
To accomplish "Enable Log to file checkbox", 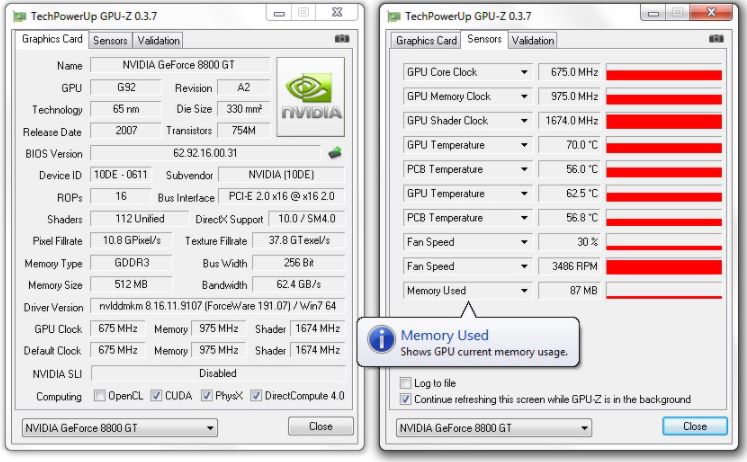I will [405, 383].
